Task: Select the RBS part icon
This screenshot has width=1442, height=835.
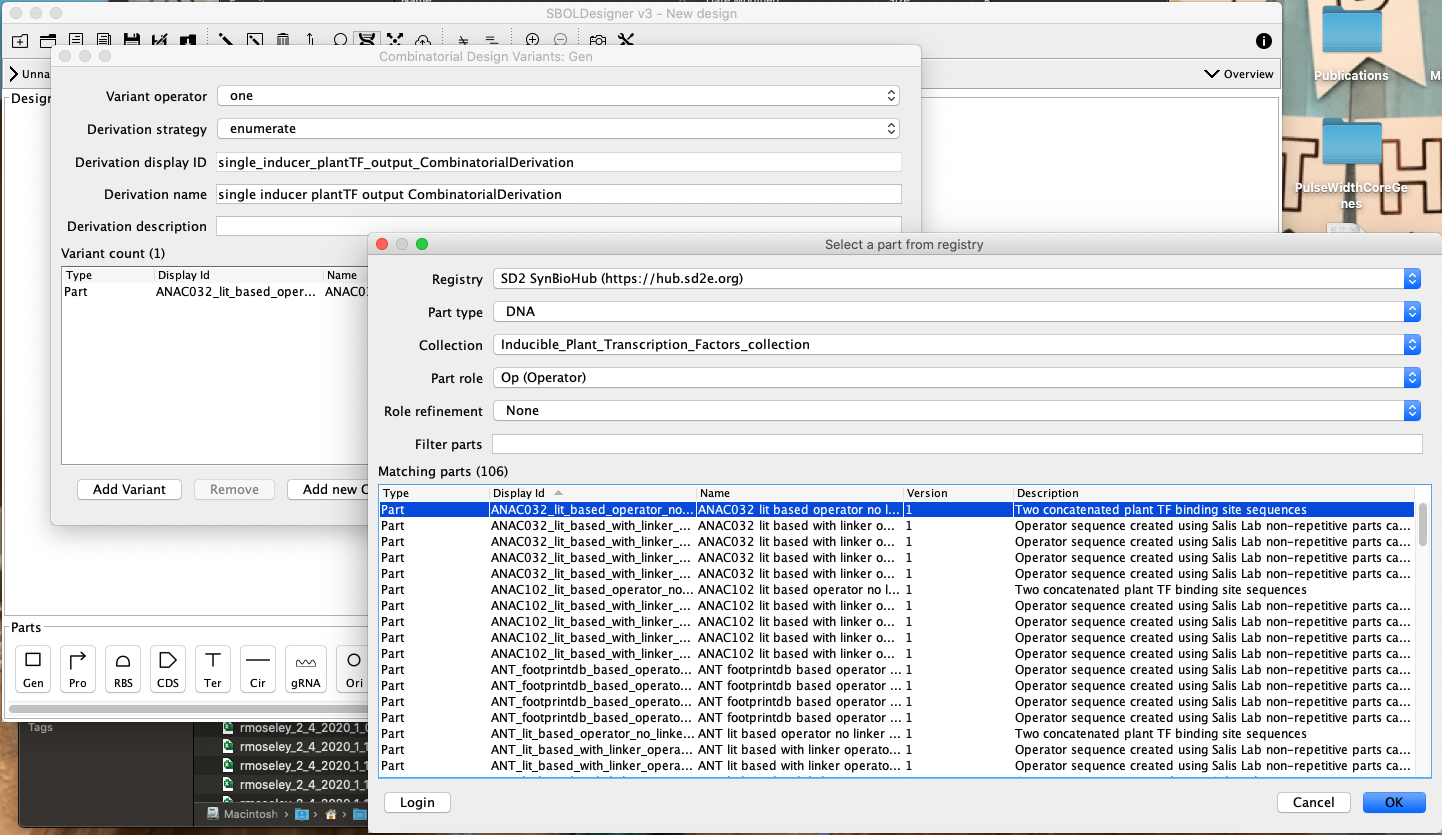Action: coord(122,668)
